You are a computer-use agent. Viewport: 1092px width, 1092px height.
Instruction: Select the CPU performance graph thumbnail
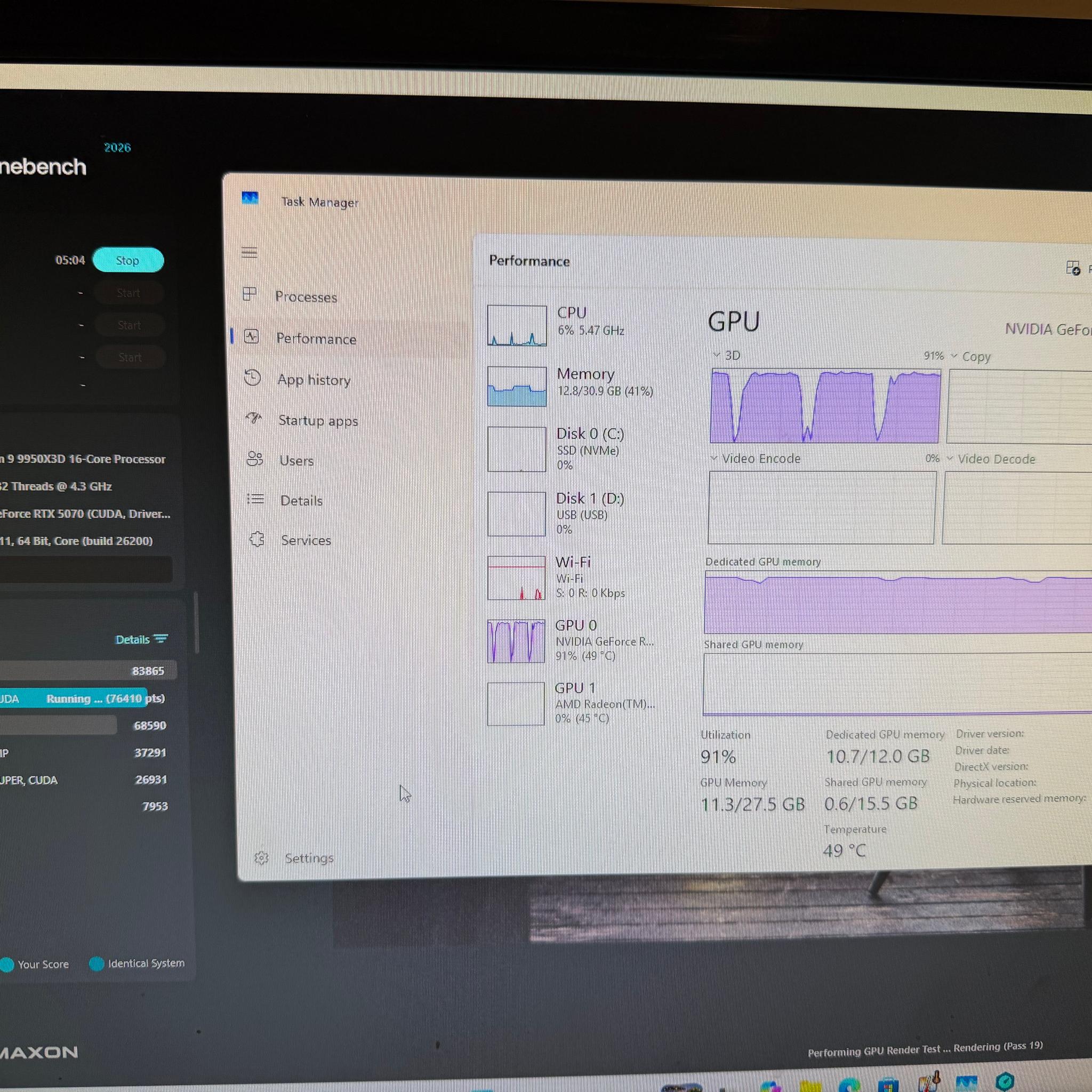click(x=517, y=326)
